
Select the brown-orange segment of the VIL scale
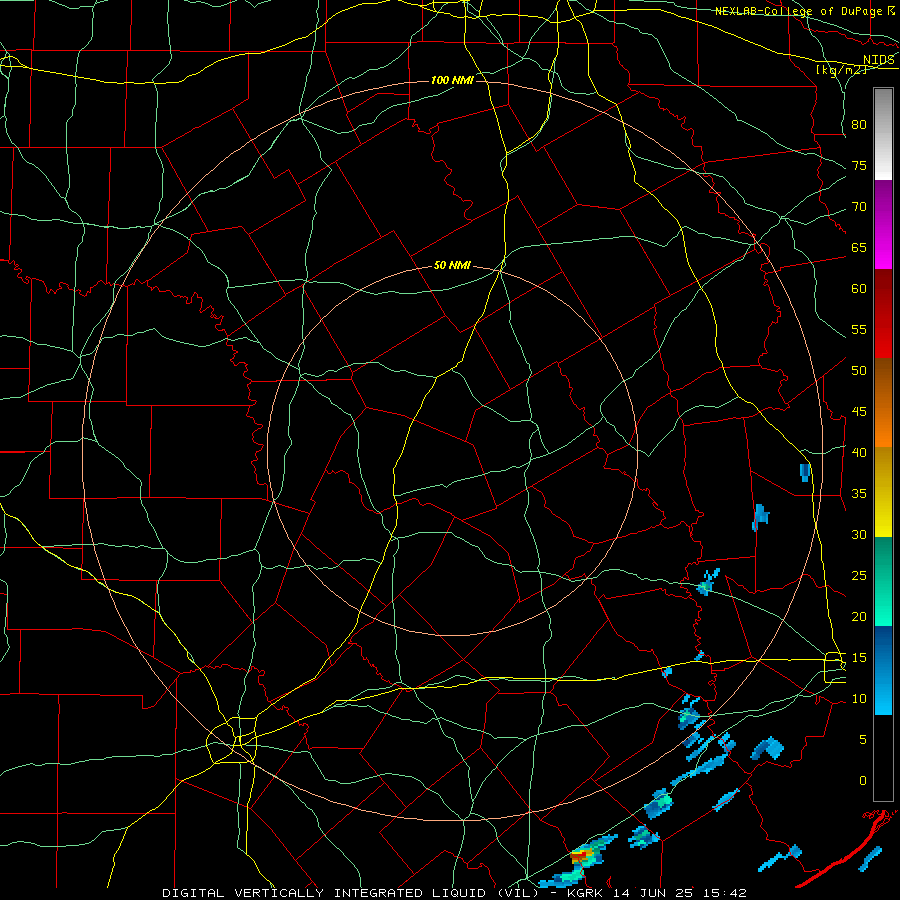[x=883, y=403]
